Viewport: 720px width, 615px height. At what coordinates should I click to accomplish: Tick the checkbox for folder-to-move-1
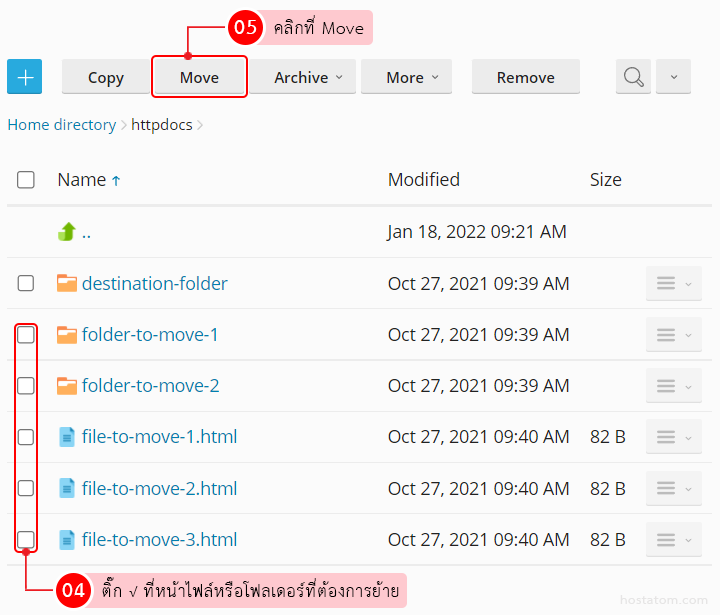coord(26,335)
